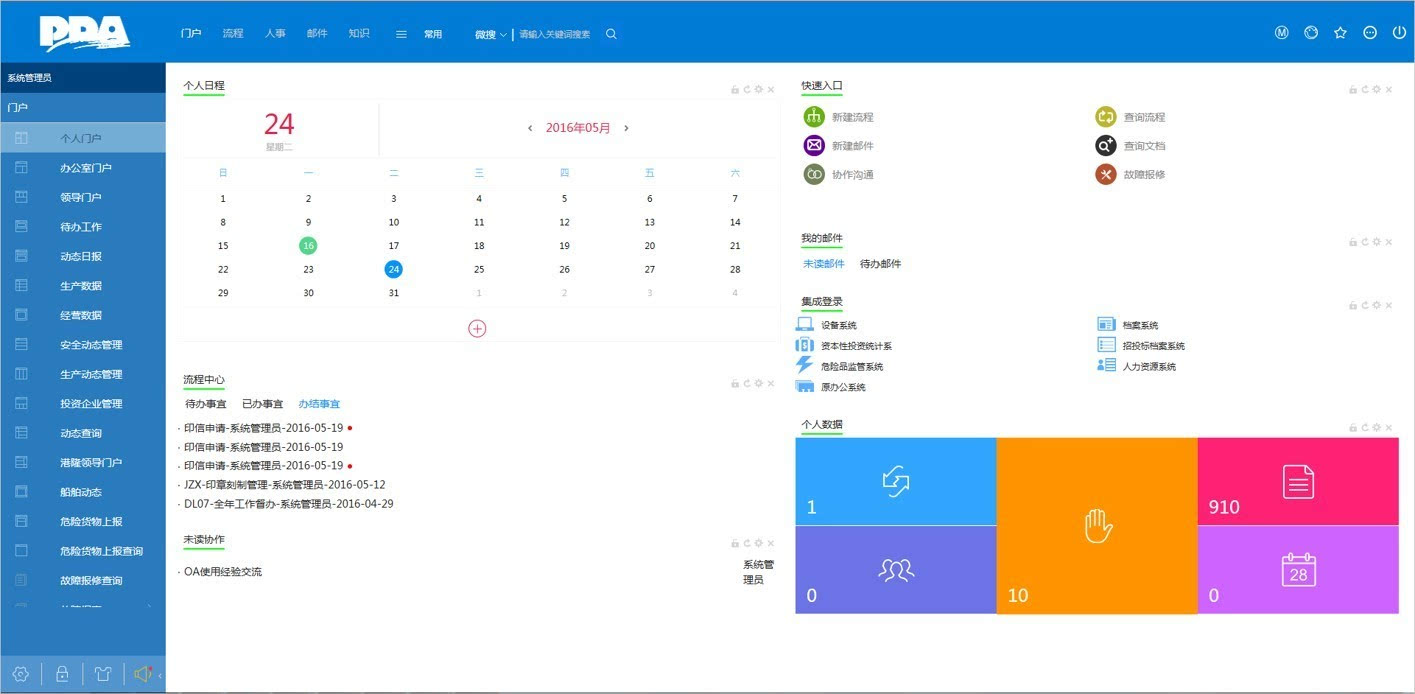Open OA使用经验交流 collaboration link
Screen dimensions: 1415x694
pyautogui.click(x=223, y=572)
